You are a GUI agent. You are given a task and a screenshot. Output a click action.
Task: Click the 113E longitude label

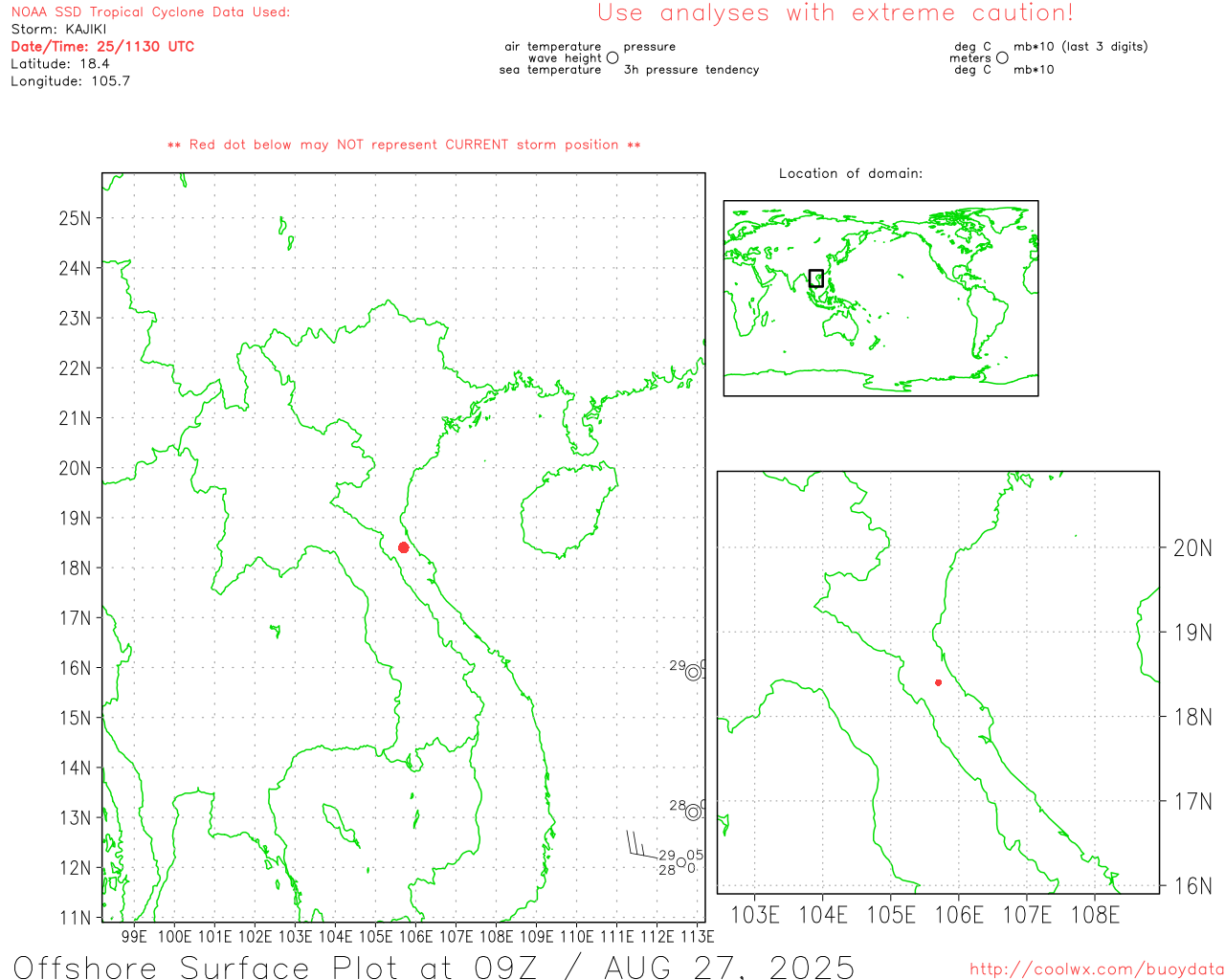click(x=697, y=937)
